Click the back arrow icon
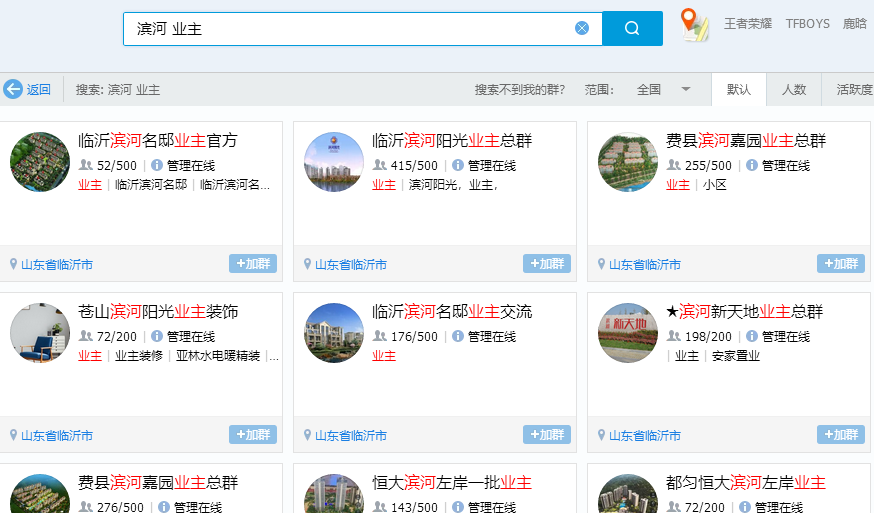This screenshot has height=513, width=874. click(13, 89)
